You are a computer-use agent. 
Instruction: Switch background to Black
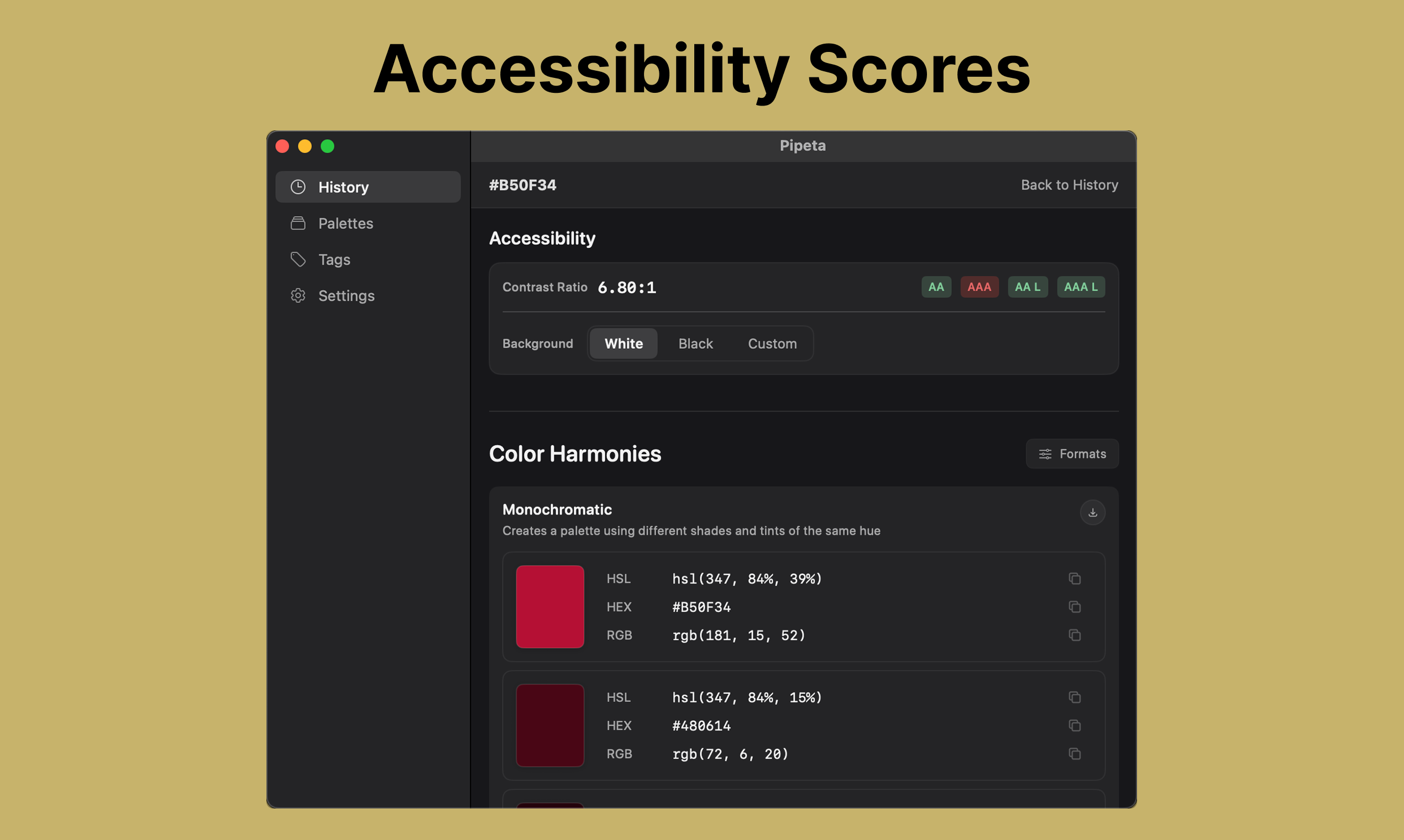point(695,344)
